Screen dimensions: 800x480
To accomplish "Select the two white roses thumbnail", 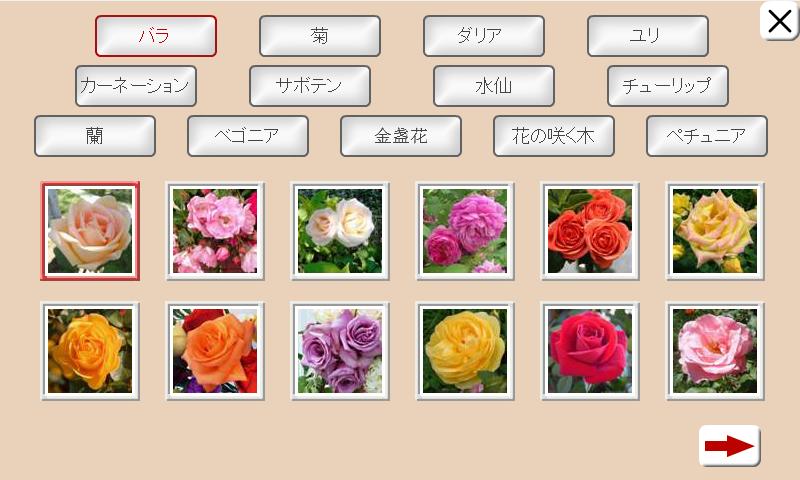I will [340, 231].
